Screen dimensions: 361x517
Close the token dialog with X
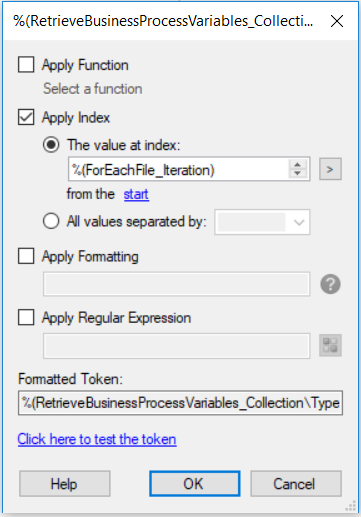337,21
